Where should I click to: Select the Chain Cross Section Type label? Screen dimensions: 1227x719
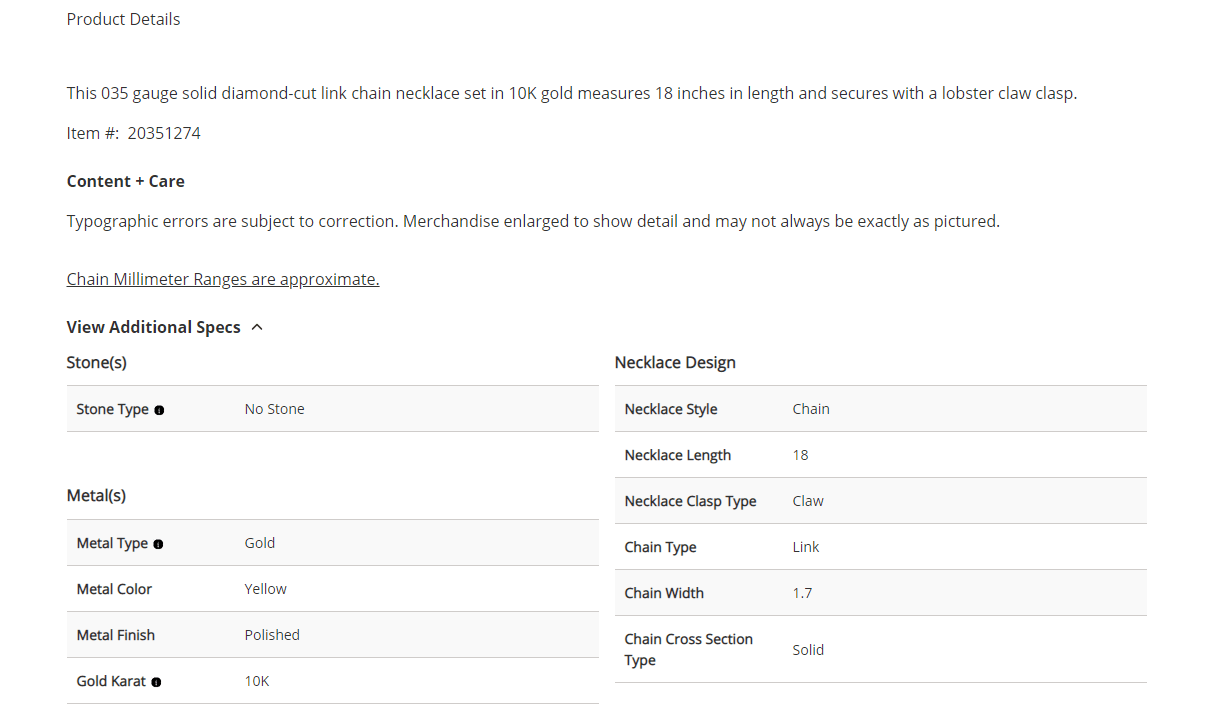click(688, 649)
